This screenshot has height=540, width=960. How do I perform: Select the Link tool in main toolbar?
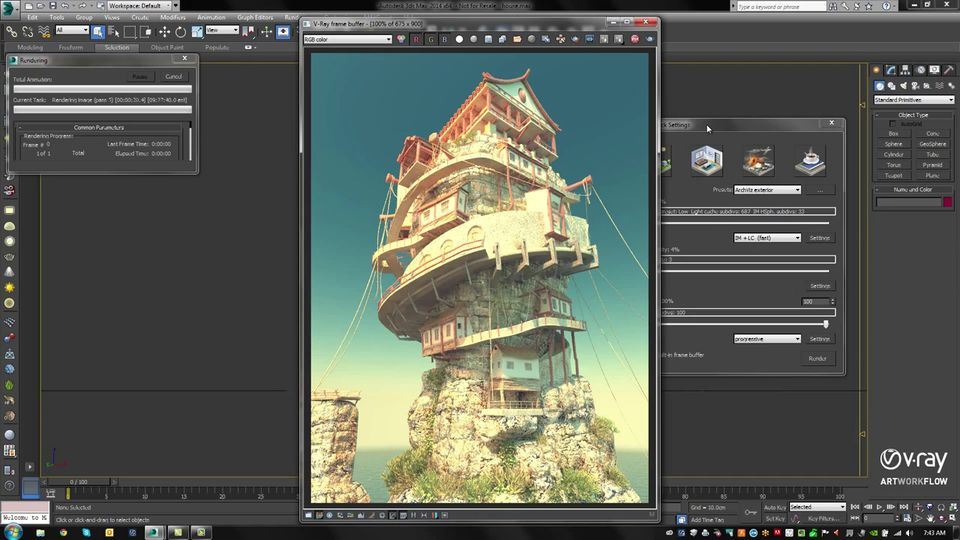pyautogui.click(x=12, y=31)
